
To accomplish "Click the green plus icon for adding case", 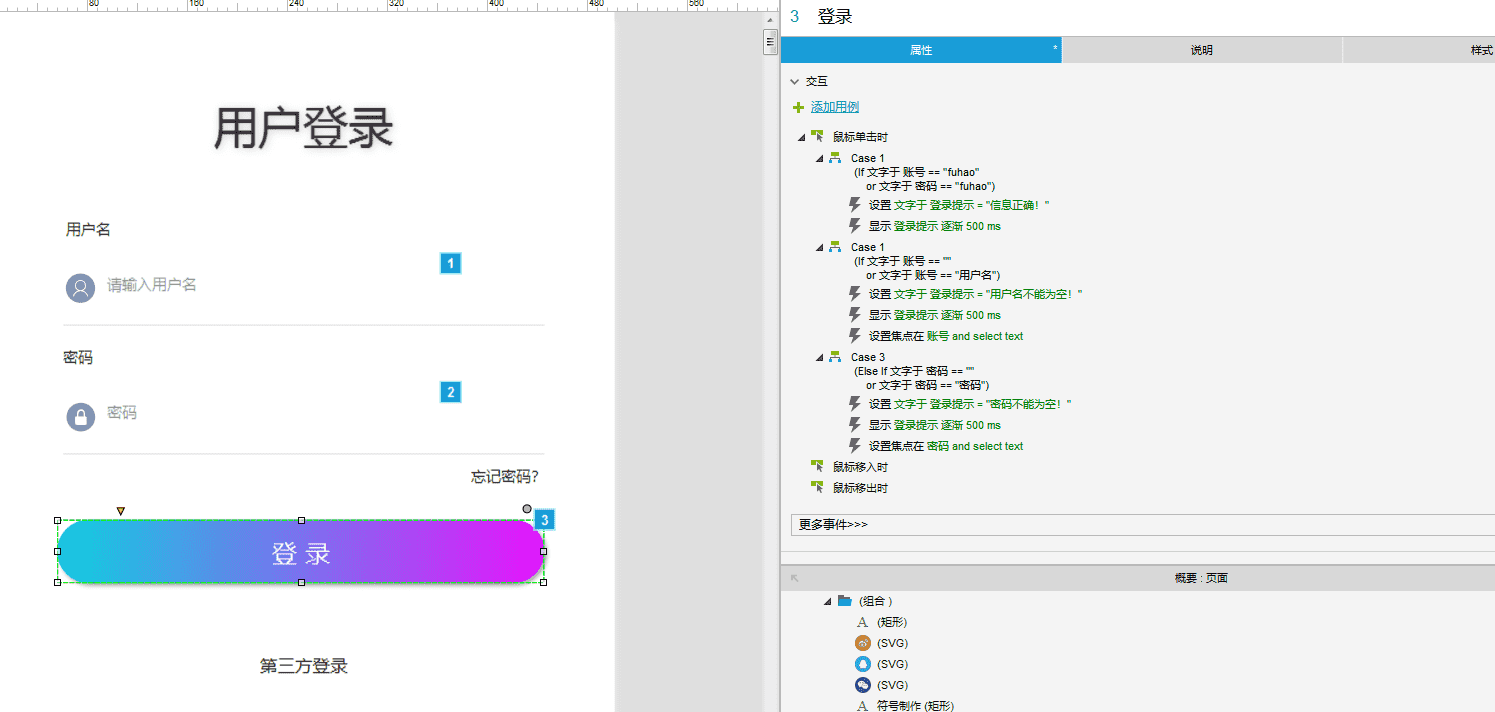I will tap(798, 107).
